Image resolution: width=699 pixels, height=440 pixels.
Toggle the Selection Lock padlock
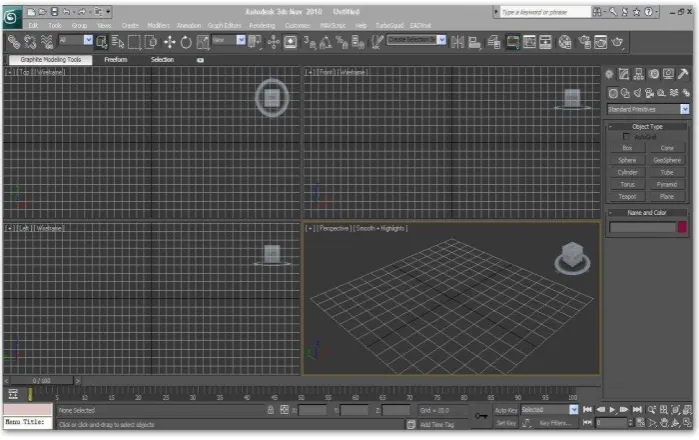[x=270, y=410]
